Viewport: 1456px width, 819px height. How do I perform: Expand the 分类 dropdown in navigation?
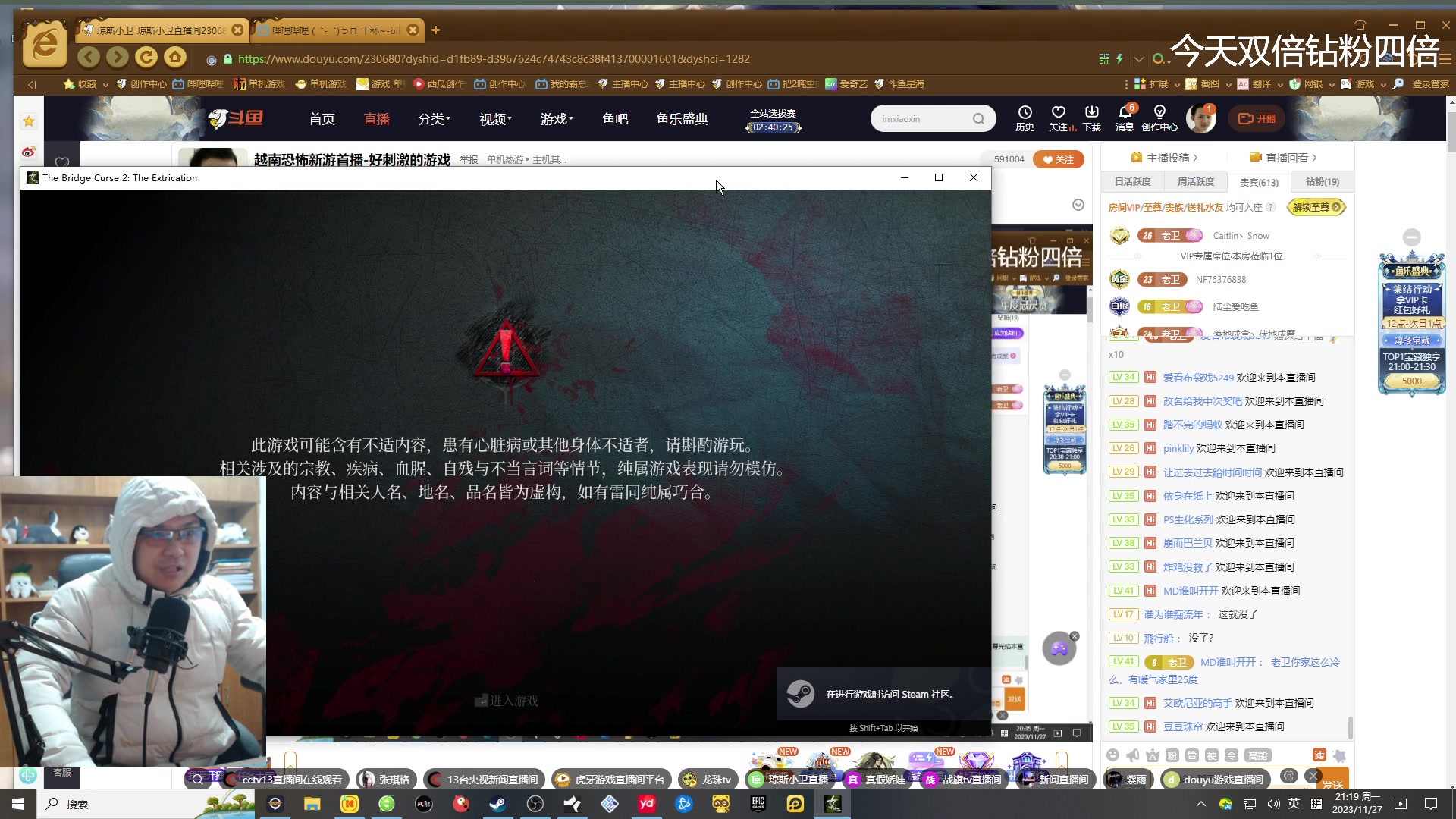coord(434,119)
